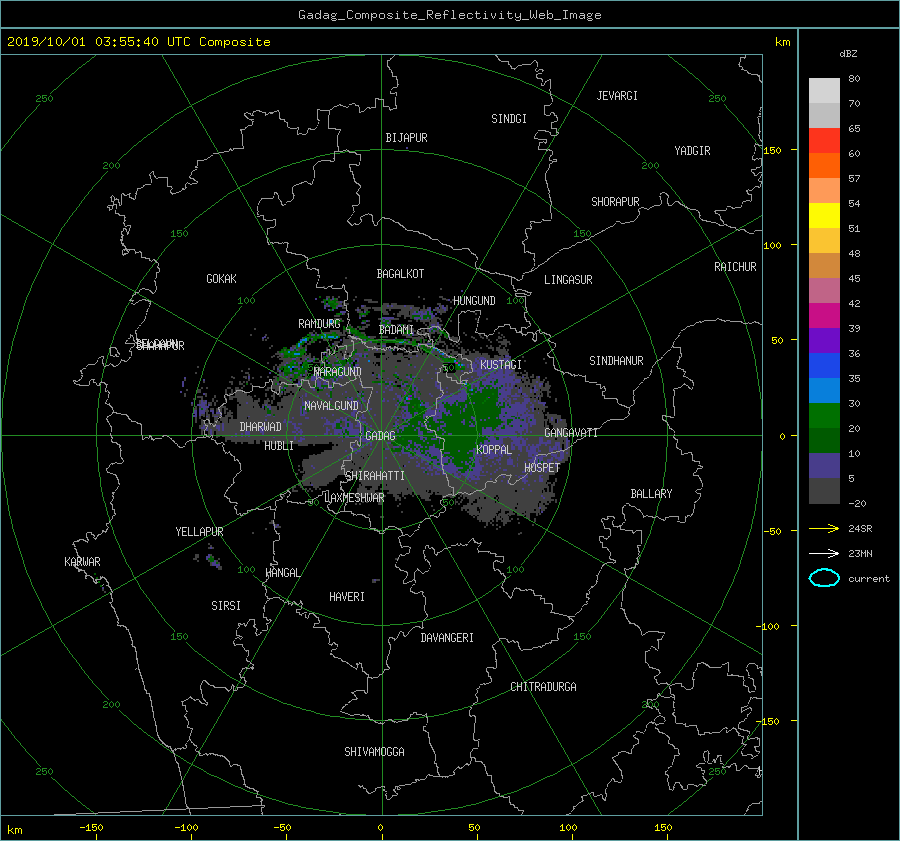The image size is (900, 841).
Task: Click the SHIVAMOGGA city label
Action: point(374,751)
